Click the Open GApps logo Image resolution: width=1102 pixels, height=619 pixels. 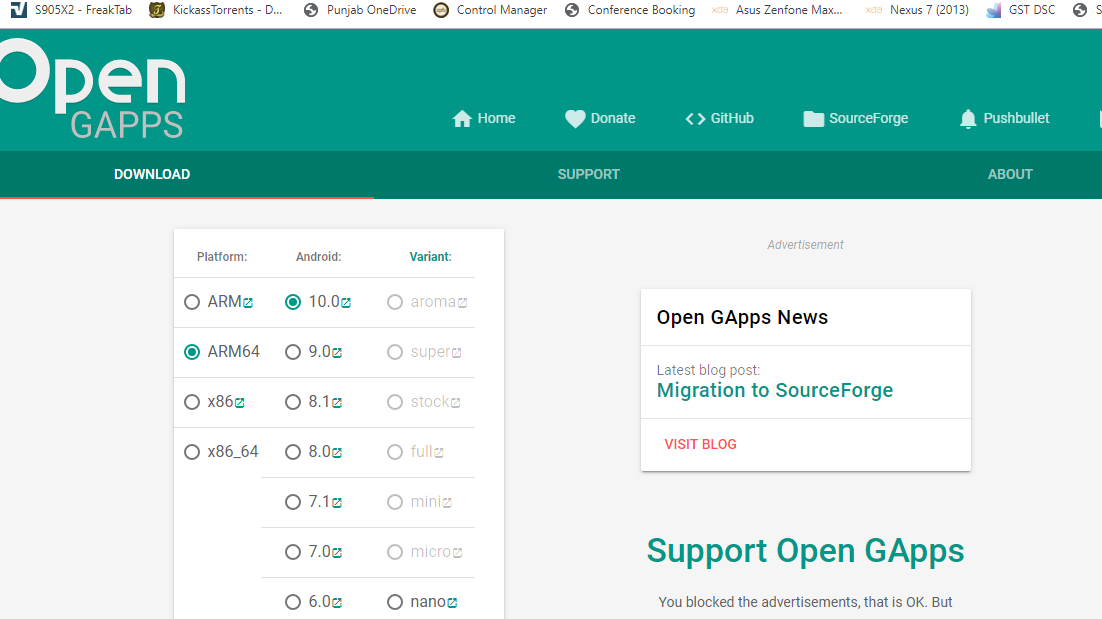coord(92,89)
